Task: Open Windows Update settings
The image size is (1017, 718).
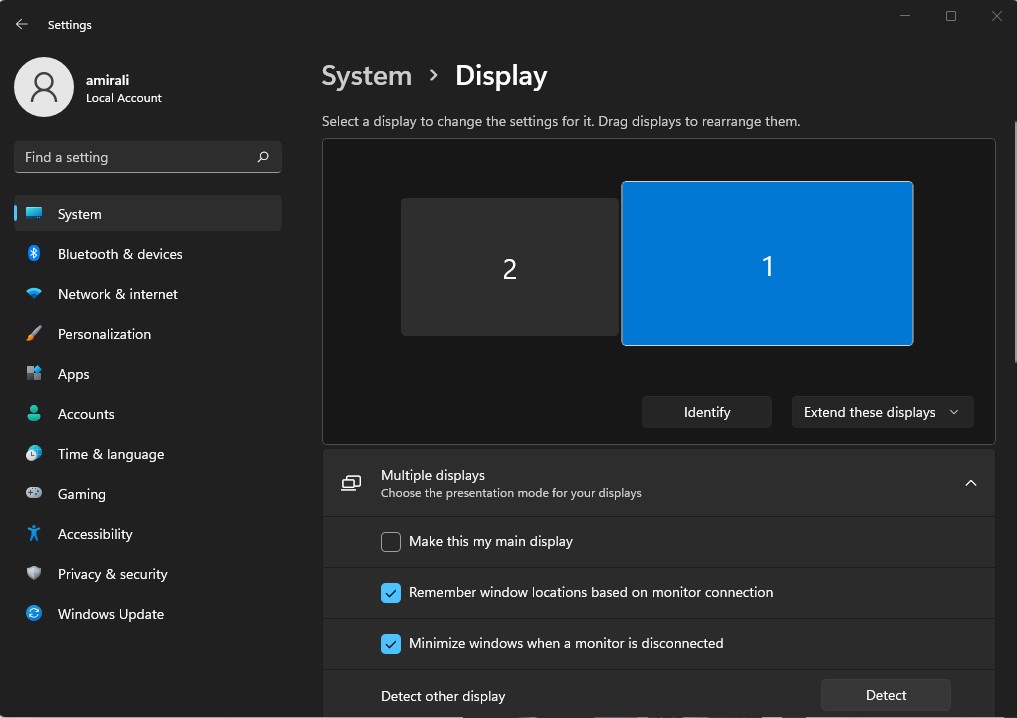Action: pyautogui.click(x=148, y=614)
